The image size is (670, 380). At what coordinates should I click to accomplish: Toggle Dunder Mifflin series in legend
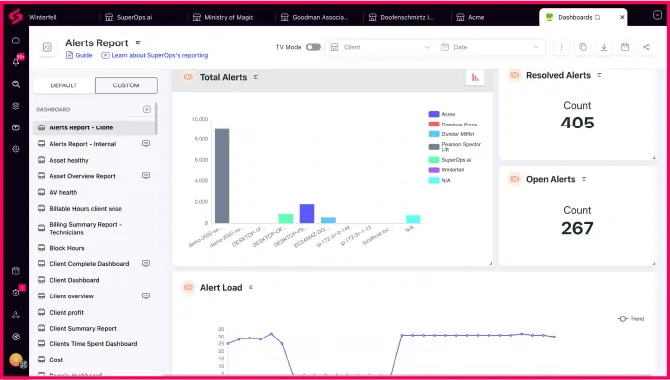coord(451,134)
